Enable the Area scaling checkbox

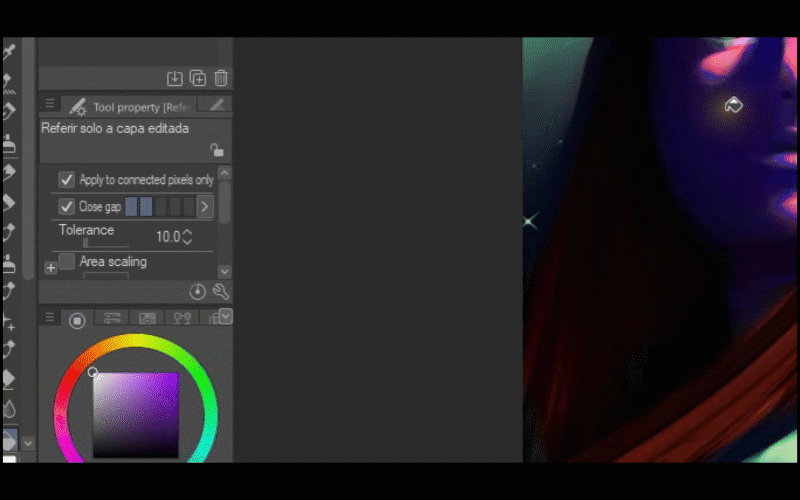click(x=66, y=261)
